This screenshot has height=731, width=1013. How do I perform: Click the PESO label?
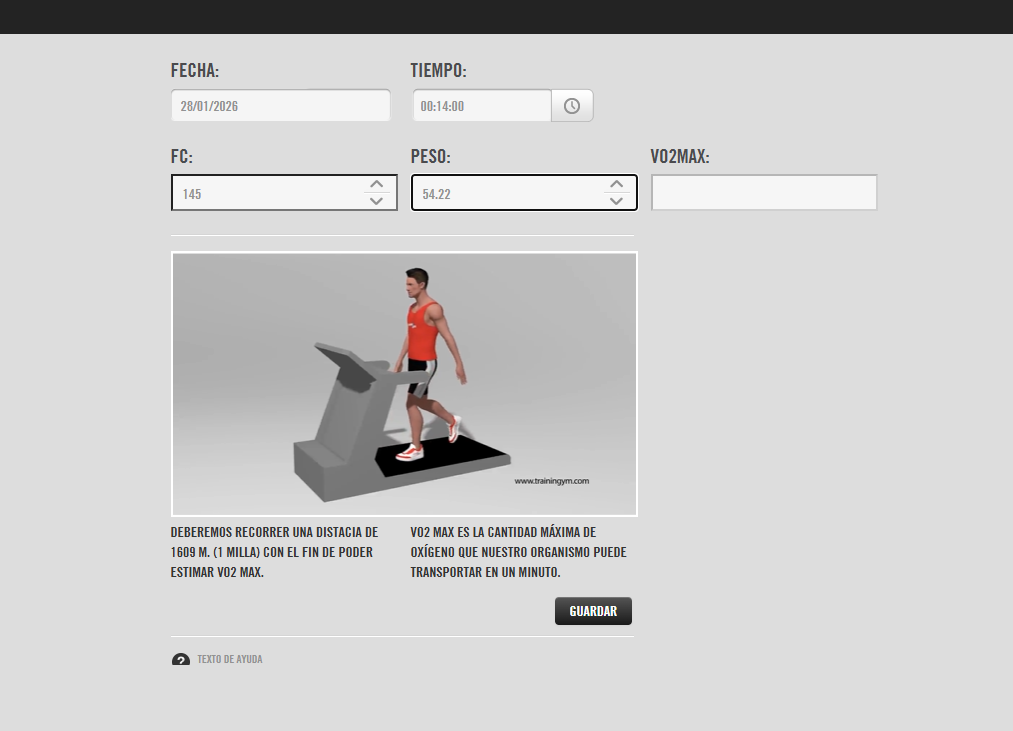tap(431, 157)
